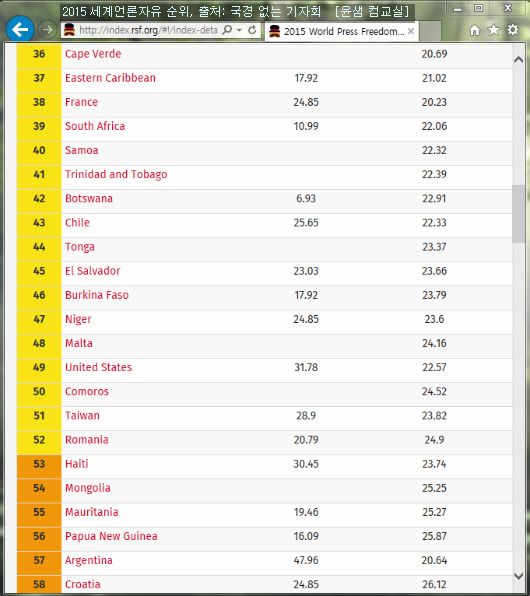
Task: Open a new blank tab
Action: click(430, 31)
